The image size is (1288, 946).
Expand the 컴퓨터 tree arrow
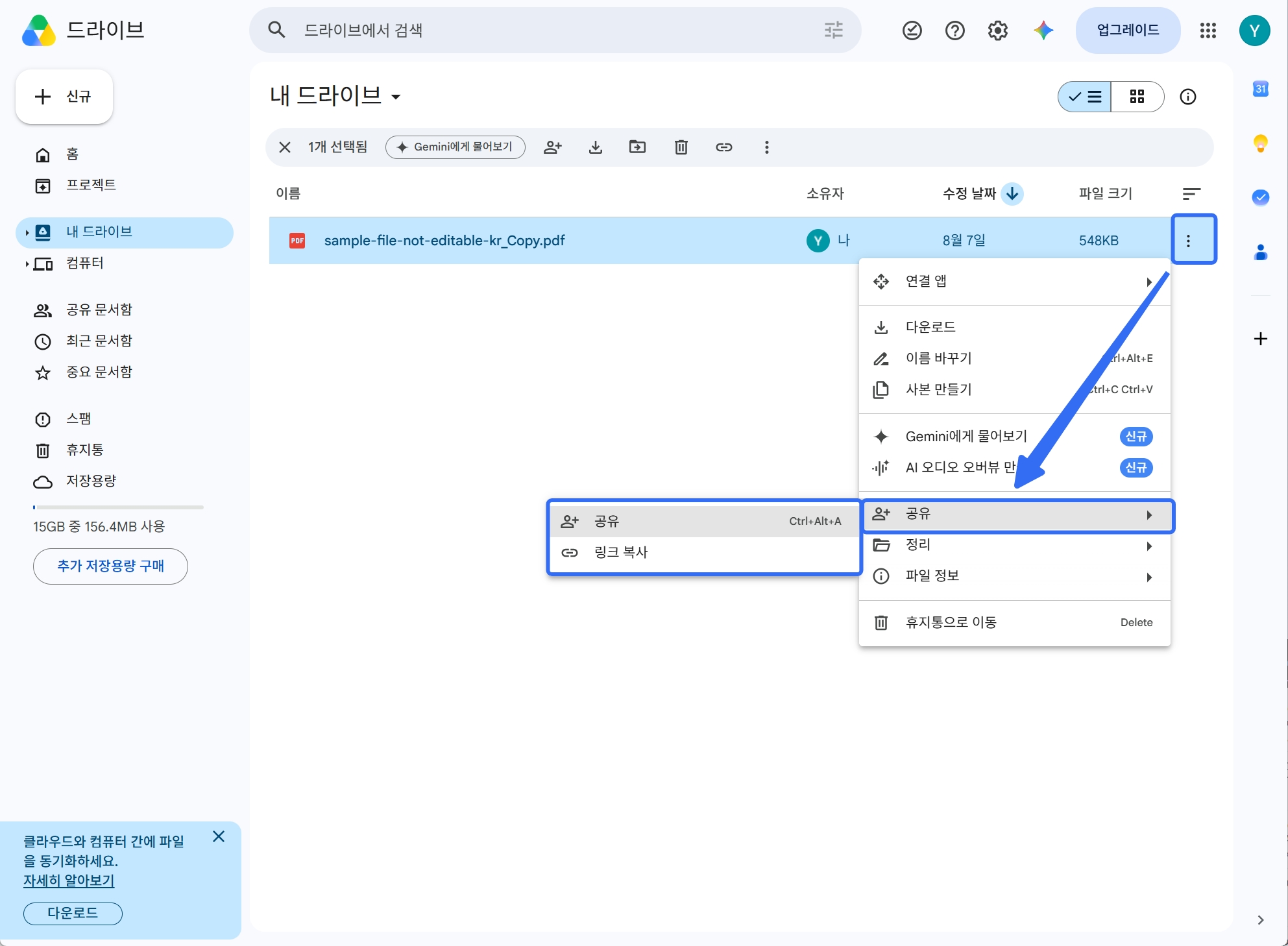click(x=27, y=263)
